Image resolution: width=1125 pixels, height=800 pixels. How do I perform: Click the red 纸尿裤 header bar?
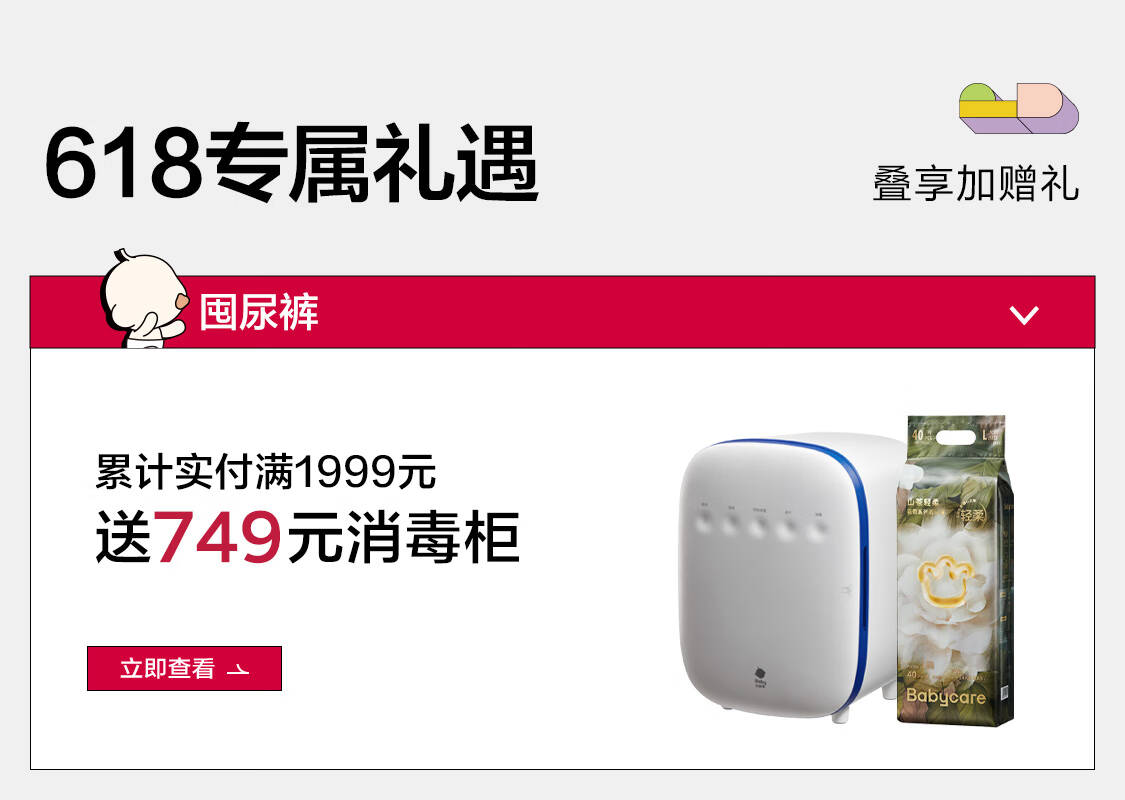click(562, 312)
